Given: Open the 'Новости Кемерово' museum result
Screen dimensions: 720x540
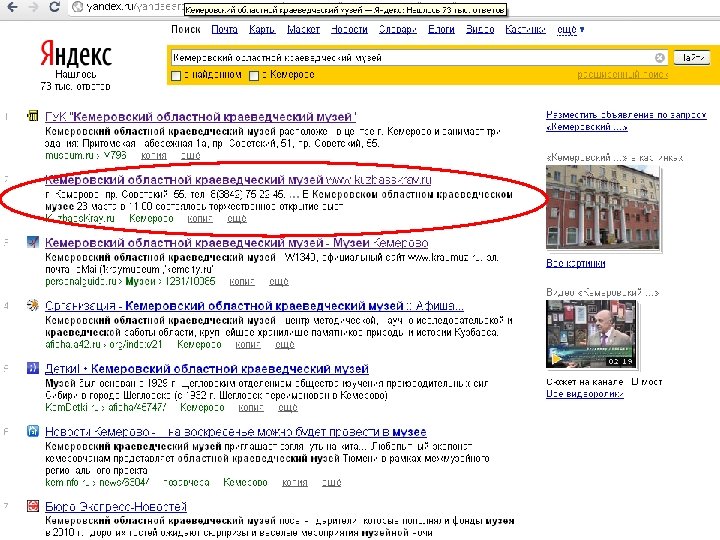Looking at the screenshot, I should click(x=236, y=432).
